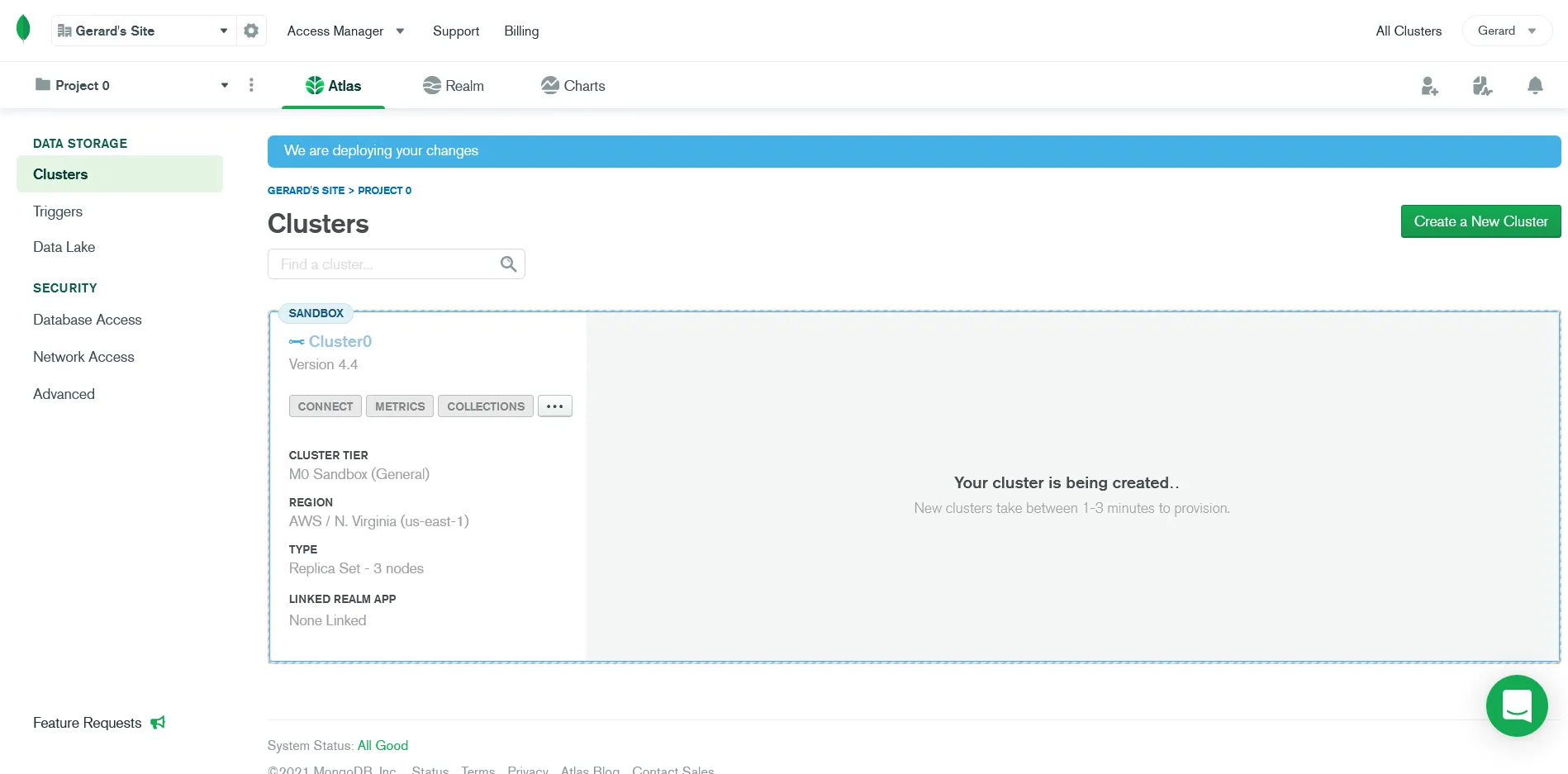Expand the Access Manager menu
This screenshot has width=1568, height=774.
[x=345, y=31]
